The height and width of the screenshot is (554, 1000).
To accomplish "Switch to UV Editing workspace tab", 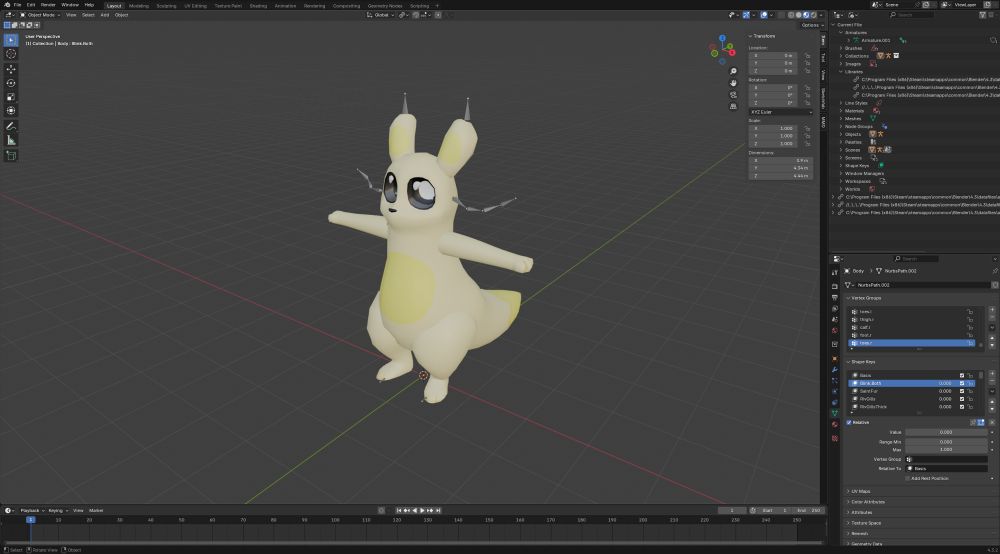I will pyautogui.click(x=195, y=6).
